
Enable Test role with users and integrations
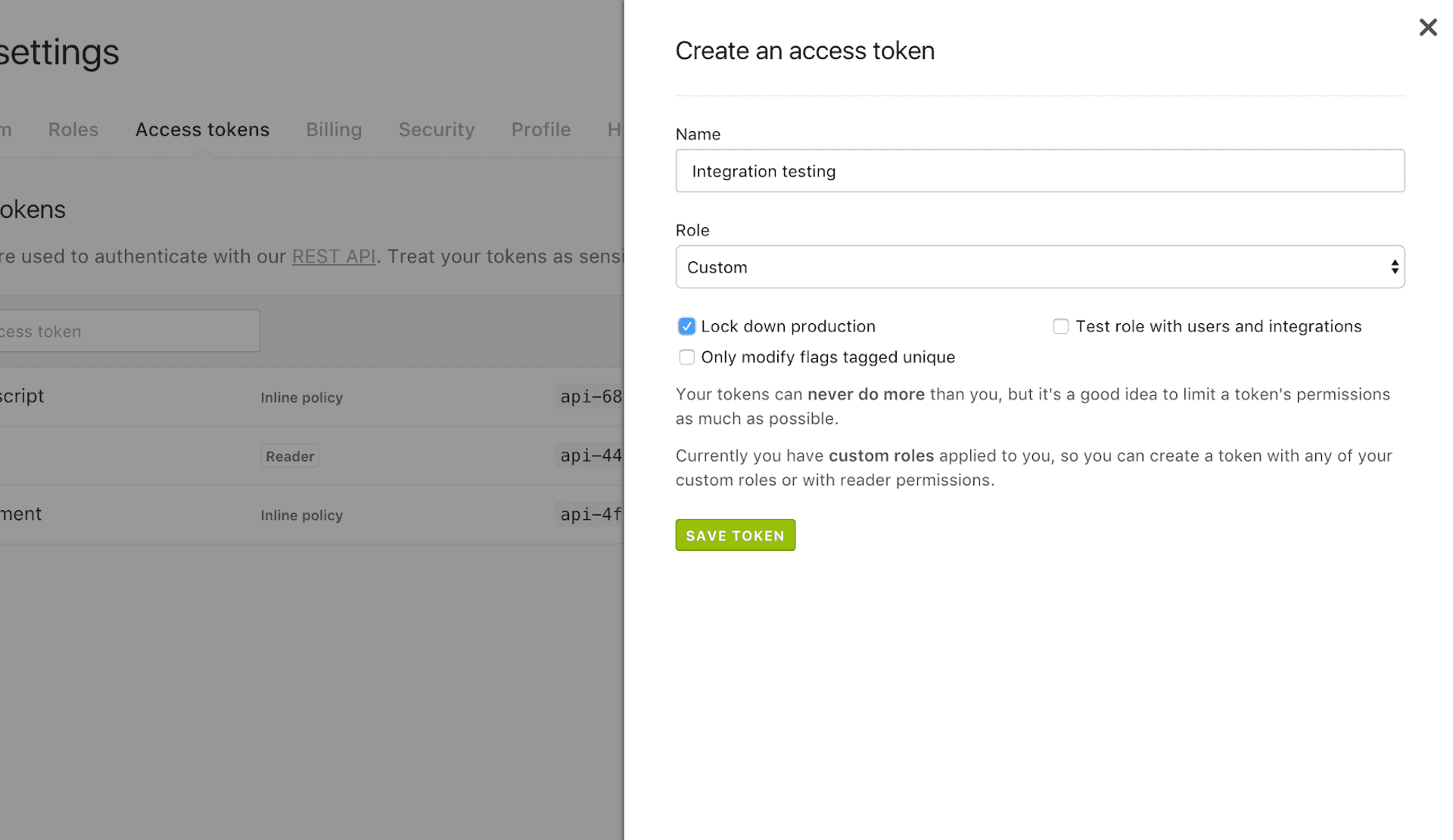1060,326
